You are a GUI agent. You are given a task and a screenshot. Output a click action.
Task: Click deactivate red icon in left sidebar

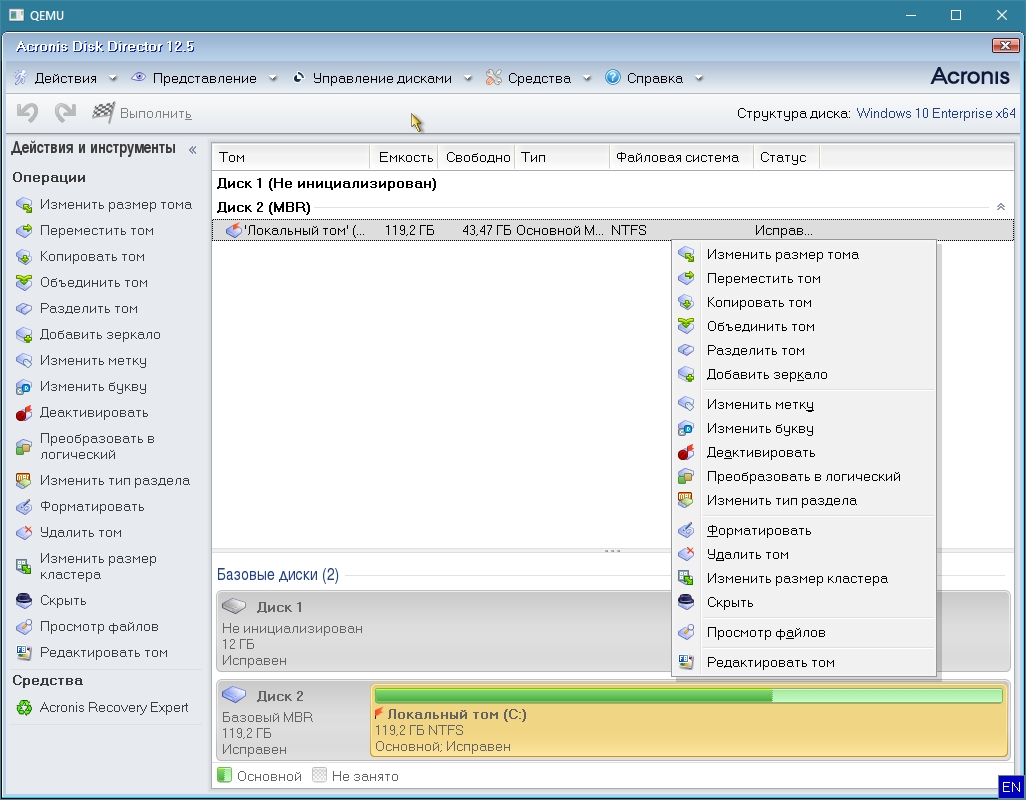(x=24, y=413)
